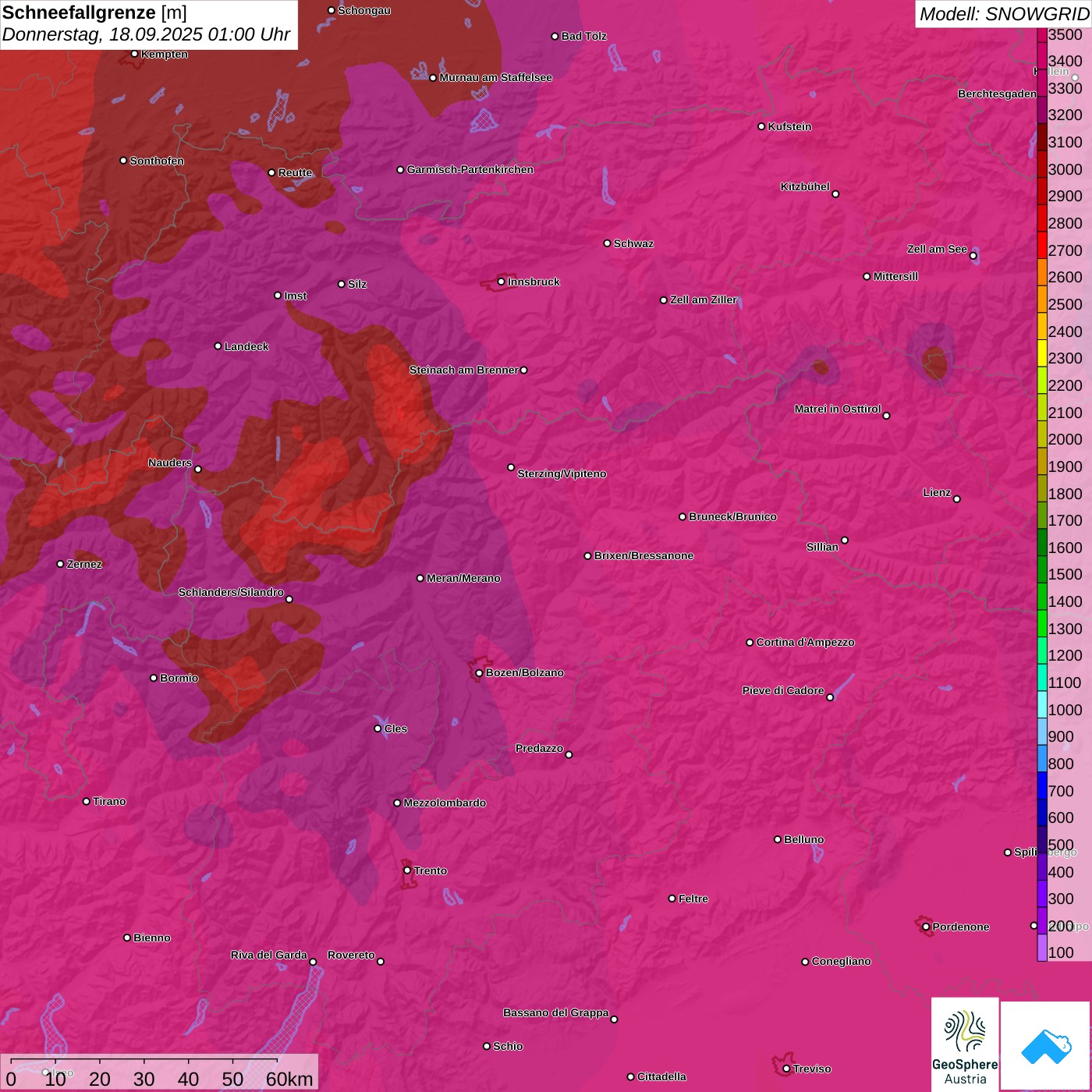The width and height of the screenshot is (1092, 1092).
Task: Click the Matrei in Osttirol label
Action: [x=838, y=409]
